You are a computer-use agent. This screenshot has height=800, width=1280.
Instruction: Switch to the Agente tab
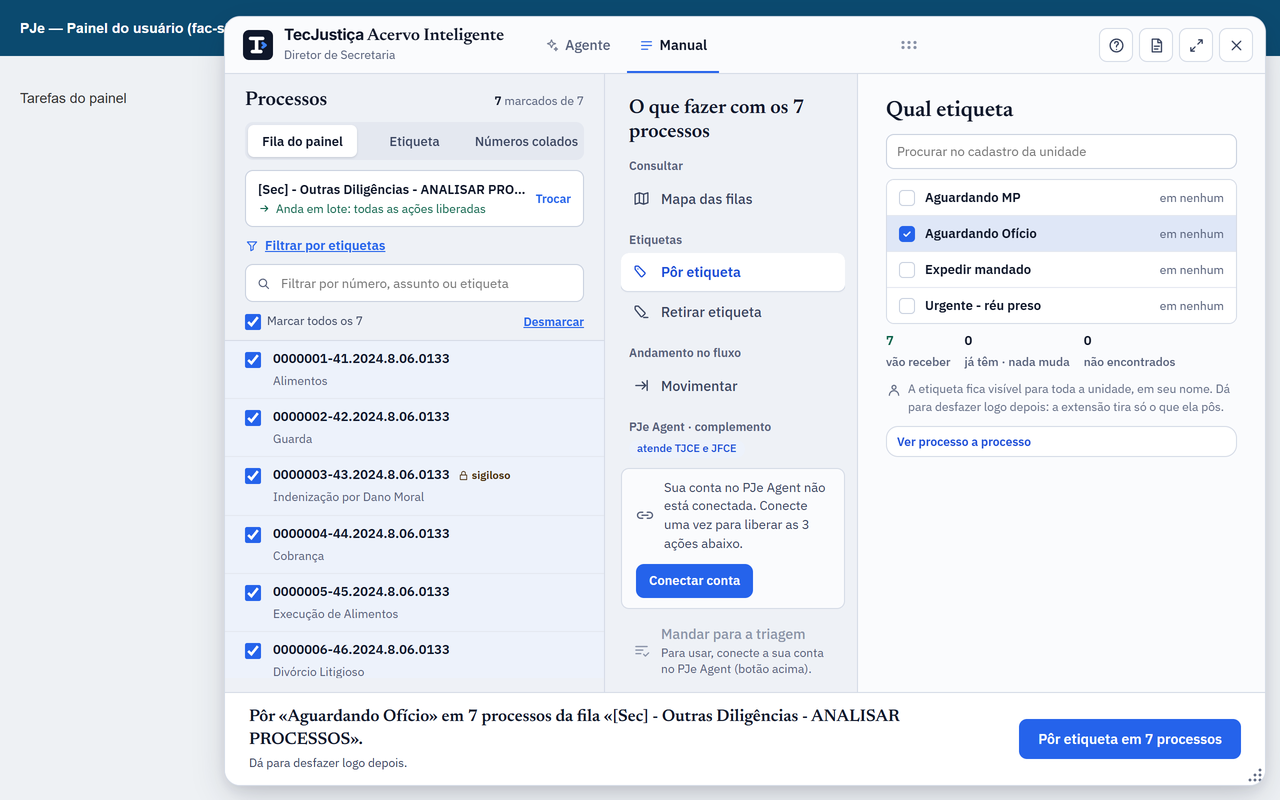point(578,45)
